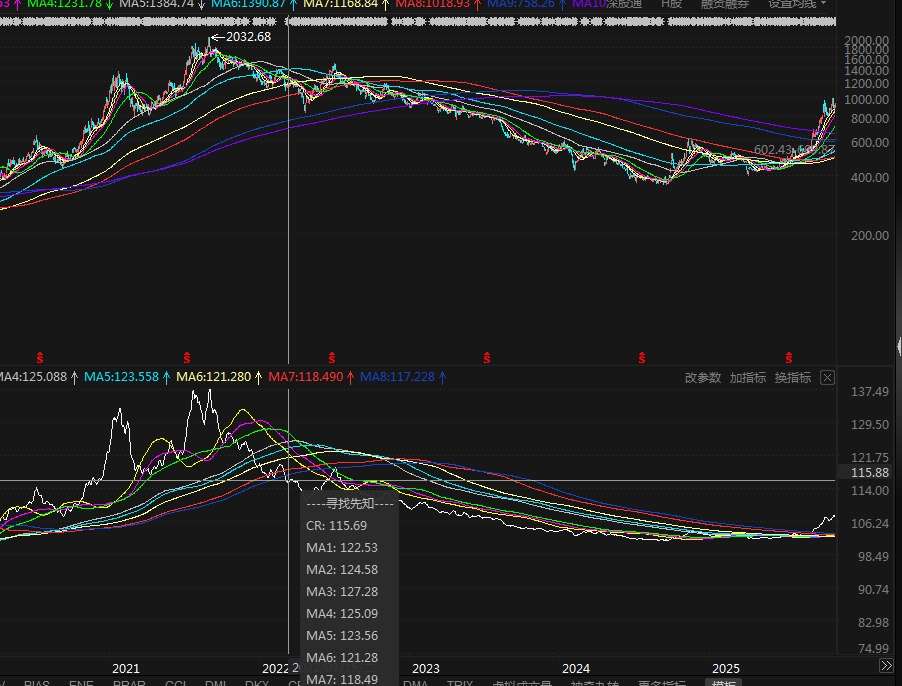Viewport: 902px width, 686px height.
Task: Click 换指标 to switch indicator
Action: (x=792, y=377)
